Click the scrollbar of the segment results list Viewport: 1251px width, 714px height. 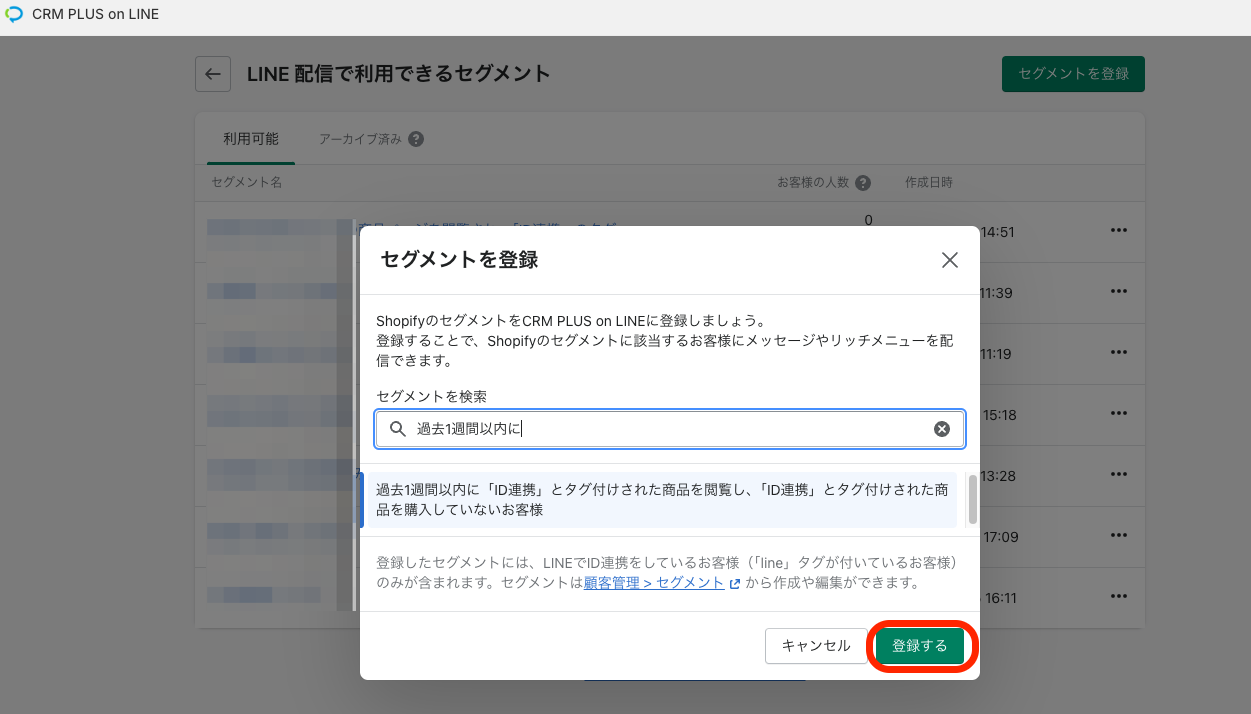(971, 500)
